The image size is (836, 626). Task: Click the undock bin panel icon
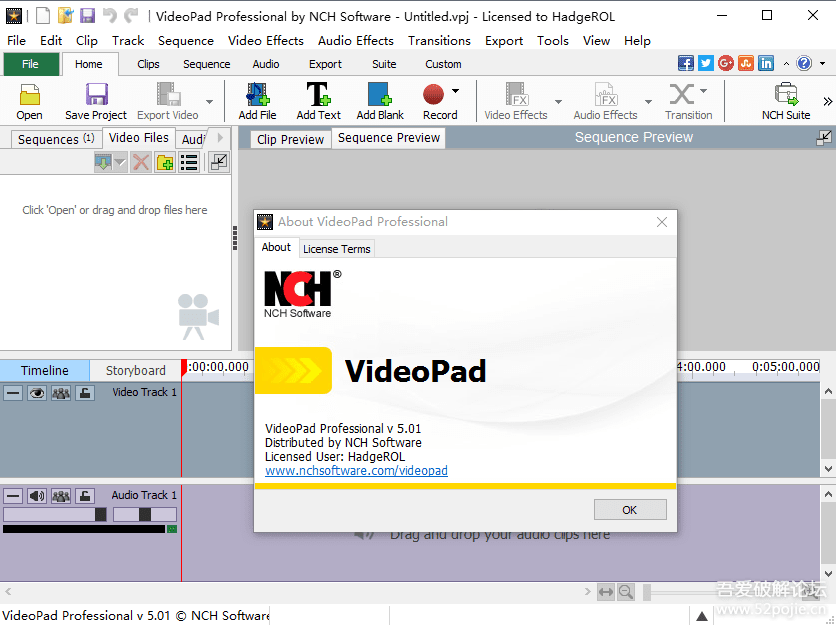219,162
